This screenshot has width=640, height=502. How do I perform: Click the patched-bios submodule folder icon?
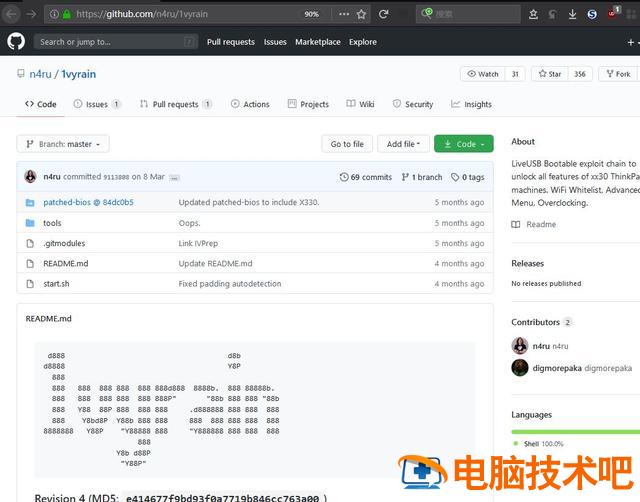30,202
